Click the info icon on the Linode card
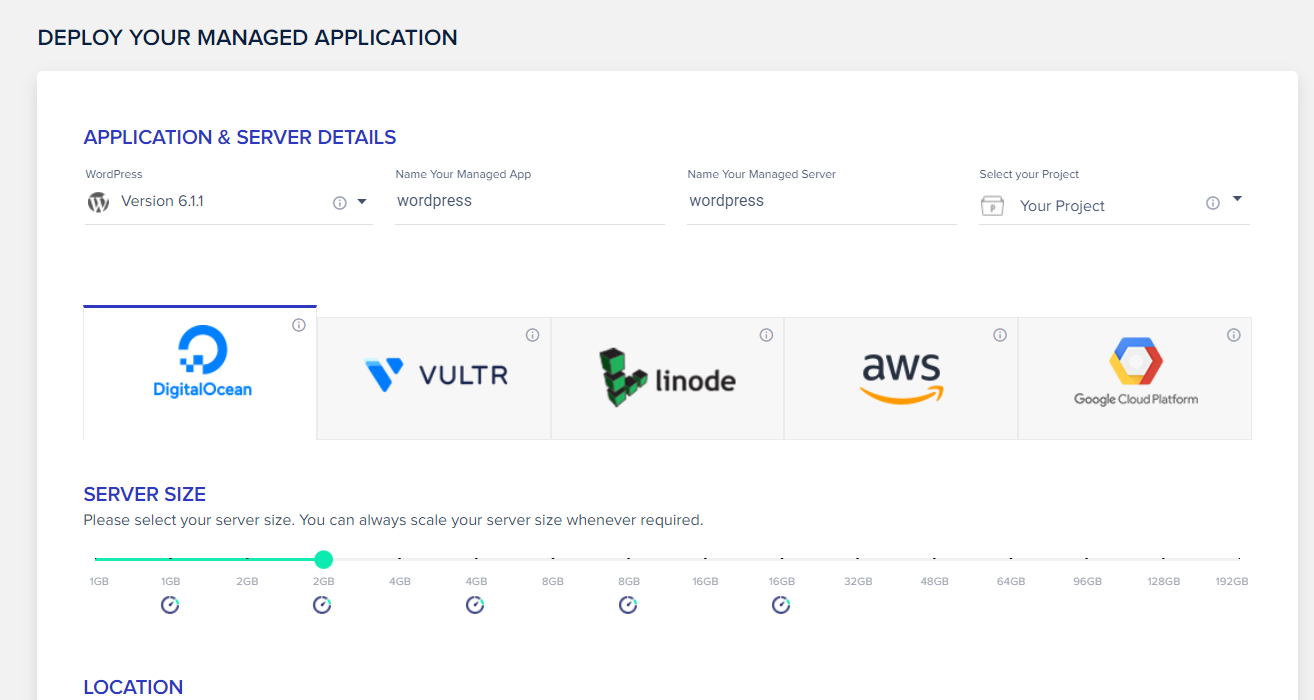The width and height of the screenshot is (1314, 700). pyautogui.click(x=766, y=335)
